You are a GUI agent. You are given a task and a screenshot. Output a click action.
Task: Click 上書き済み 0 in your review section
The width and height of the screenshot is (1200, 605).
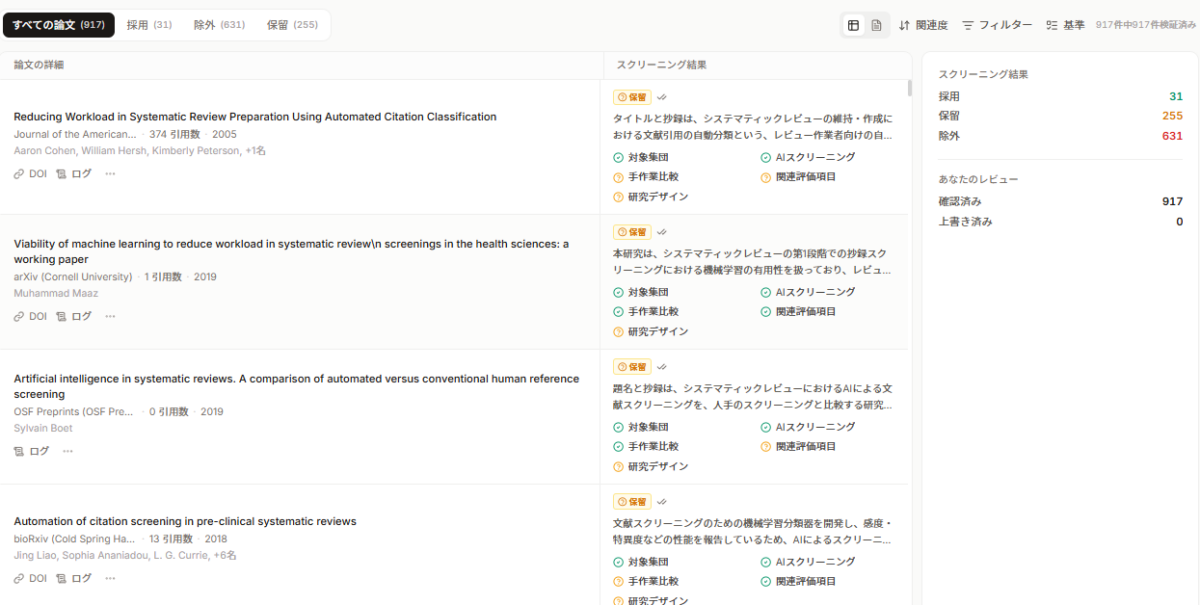point(1061,222)
